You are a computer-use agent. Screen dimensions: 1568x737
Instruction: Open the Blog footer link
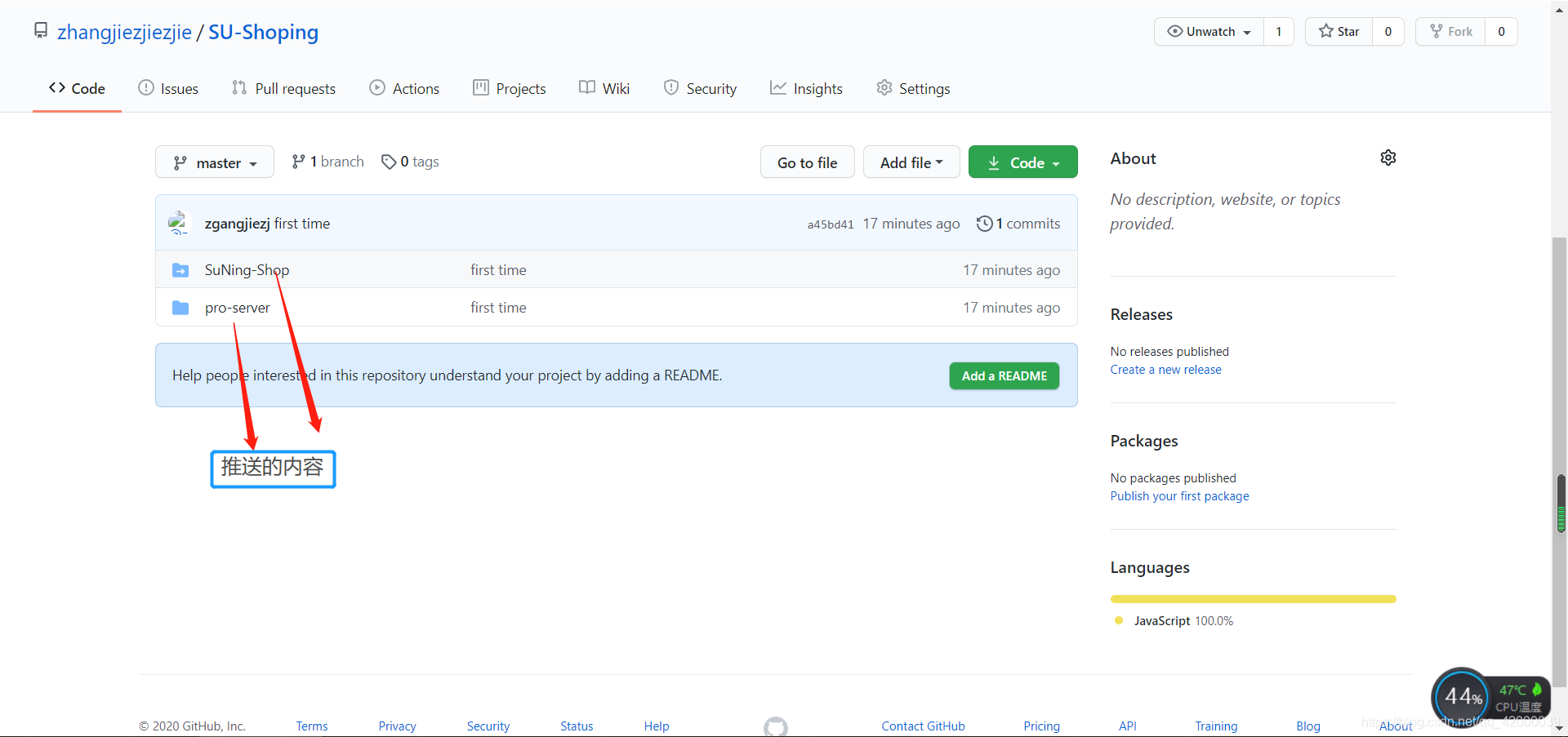(x=1308, y=726)
